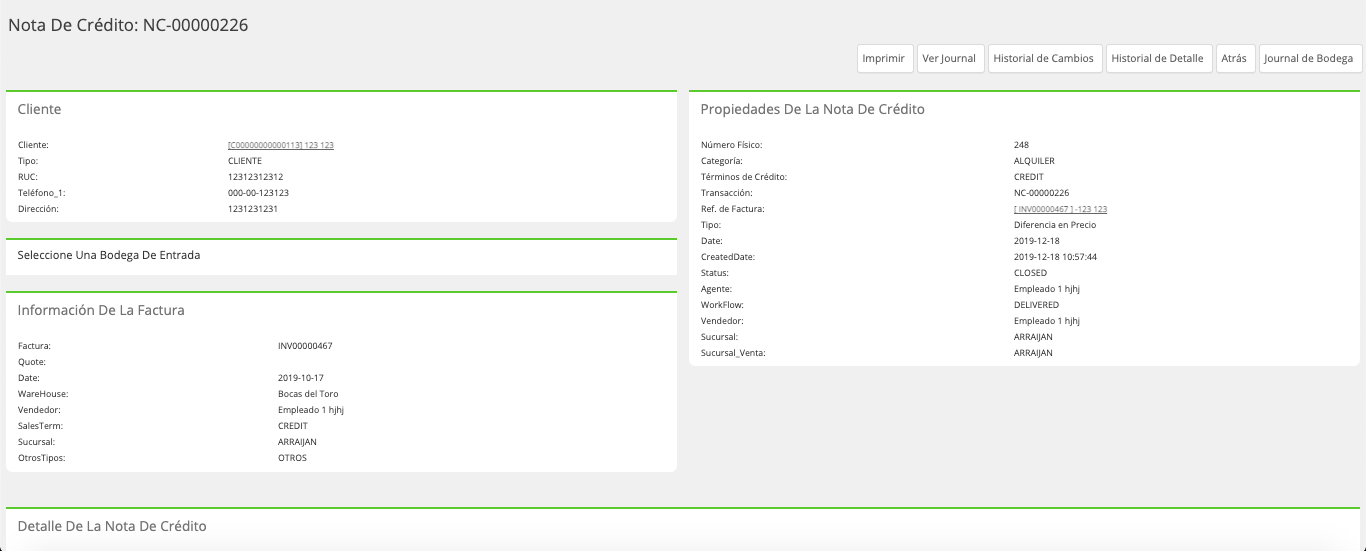Click Sucursal_Venta value ARRAIJAN

click(x=1033, y=353)
